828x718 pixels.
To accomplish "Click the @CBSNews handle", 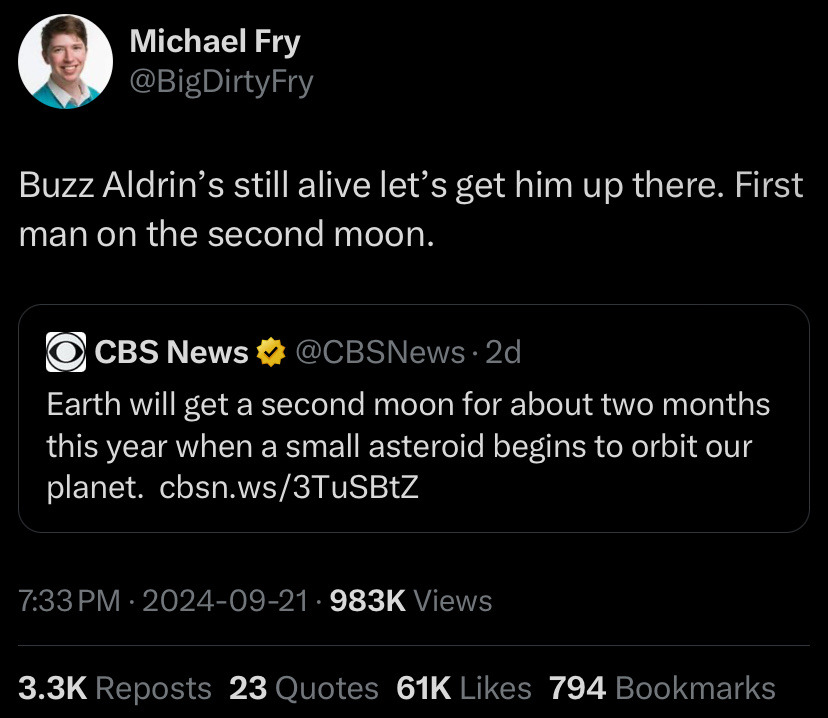I will click(x=379, y=352).
